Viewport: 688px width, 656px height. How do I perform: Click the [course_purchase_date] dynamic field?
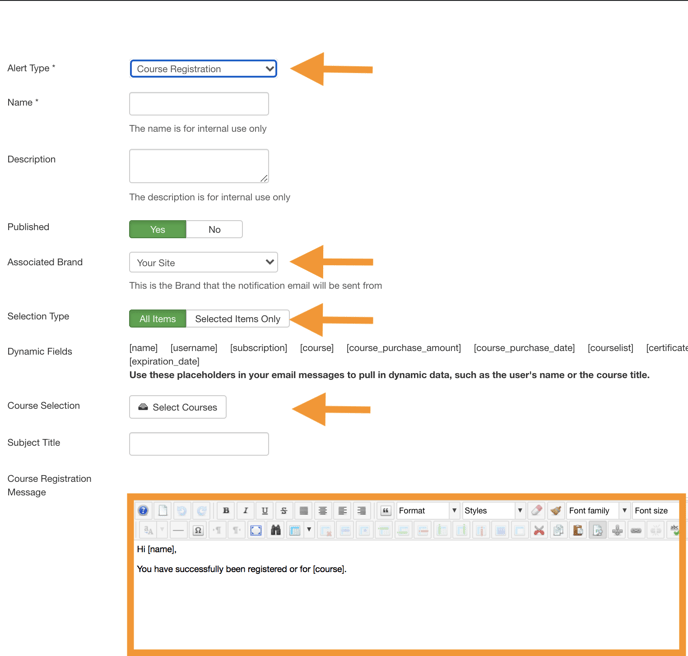click(524, 348)
